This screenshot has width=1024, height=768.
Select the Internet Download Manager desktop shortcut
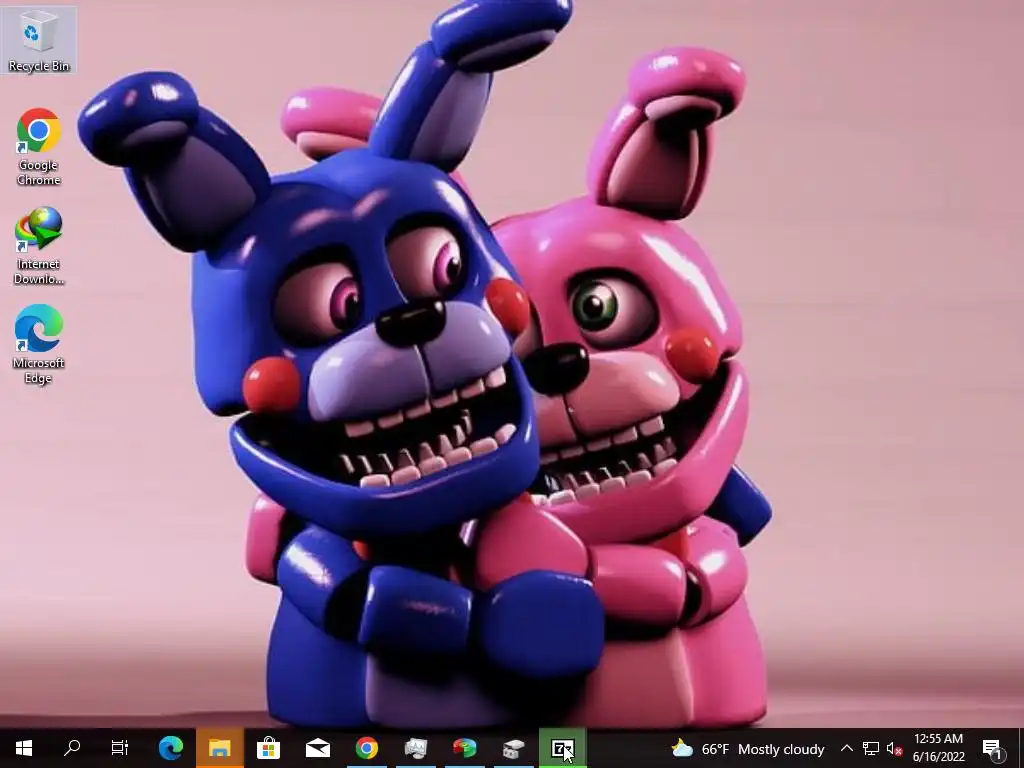tap(39, 246)
